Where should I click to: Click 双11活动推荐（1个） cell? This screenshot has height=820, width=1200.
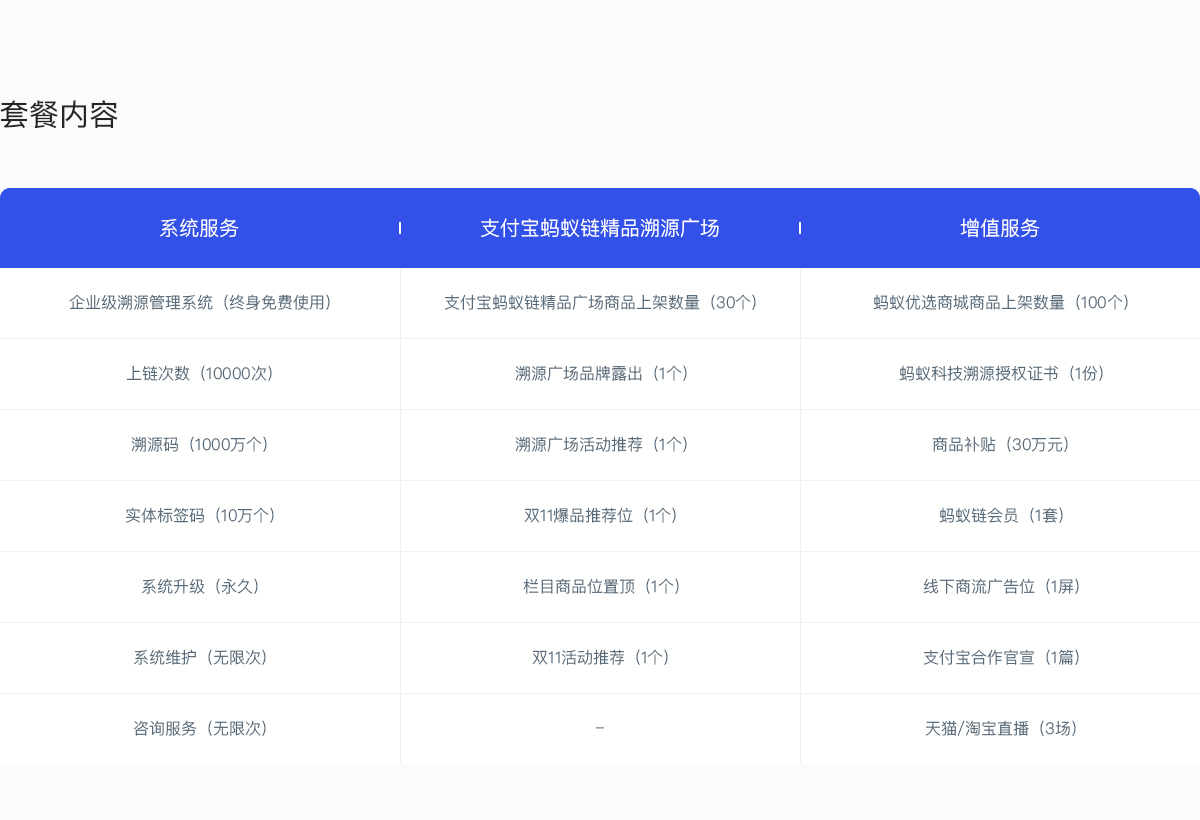tap(600, 658)
